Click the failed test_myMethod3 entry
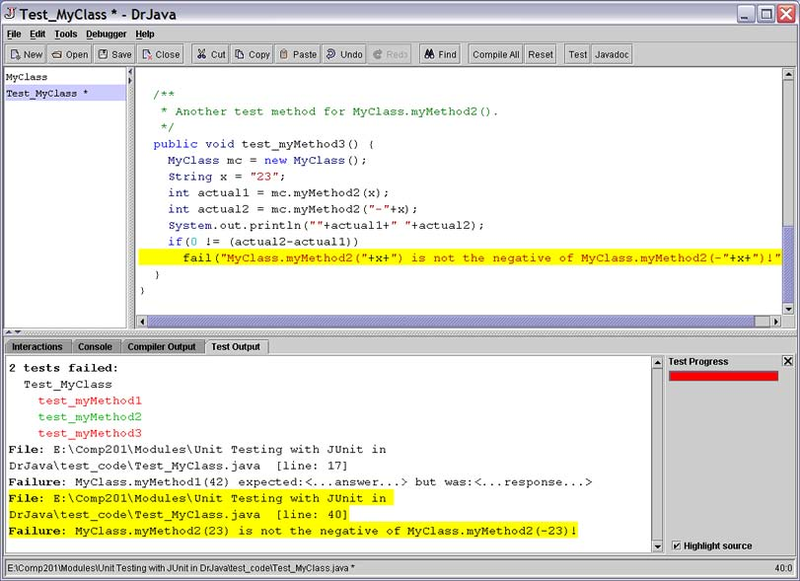 (90, 433)
